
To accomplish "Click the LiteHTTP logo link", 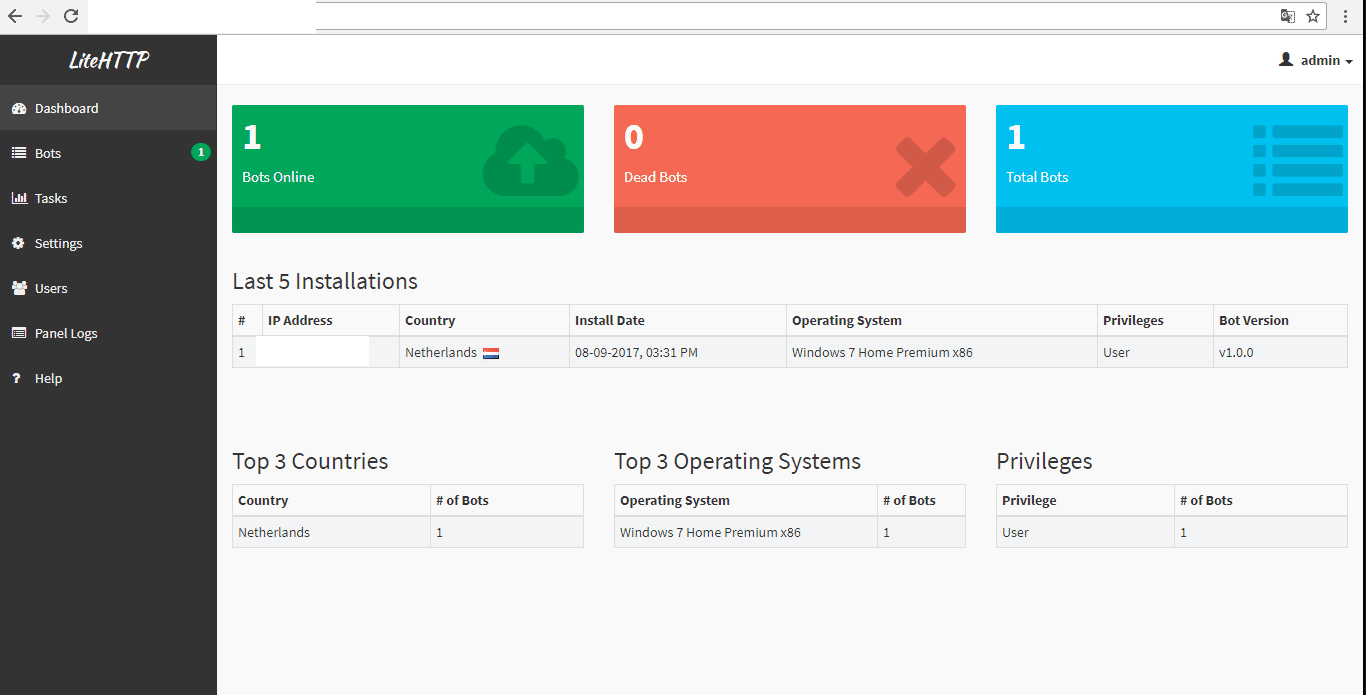I will [x=108, y=60].
